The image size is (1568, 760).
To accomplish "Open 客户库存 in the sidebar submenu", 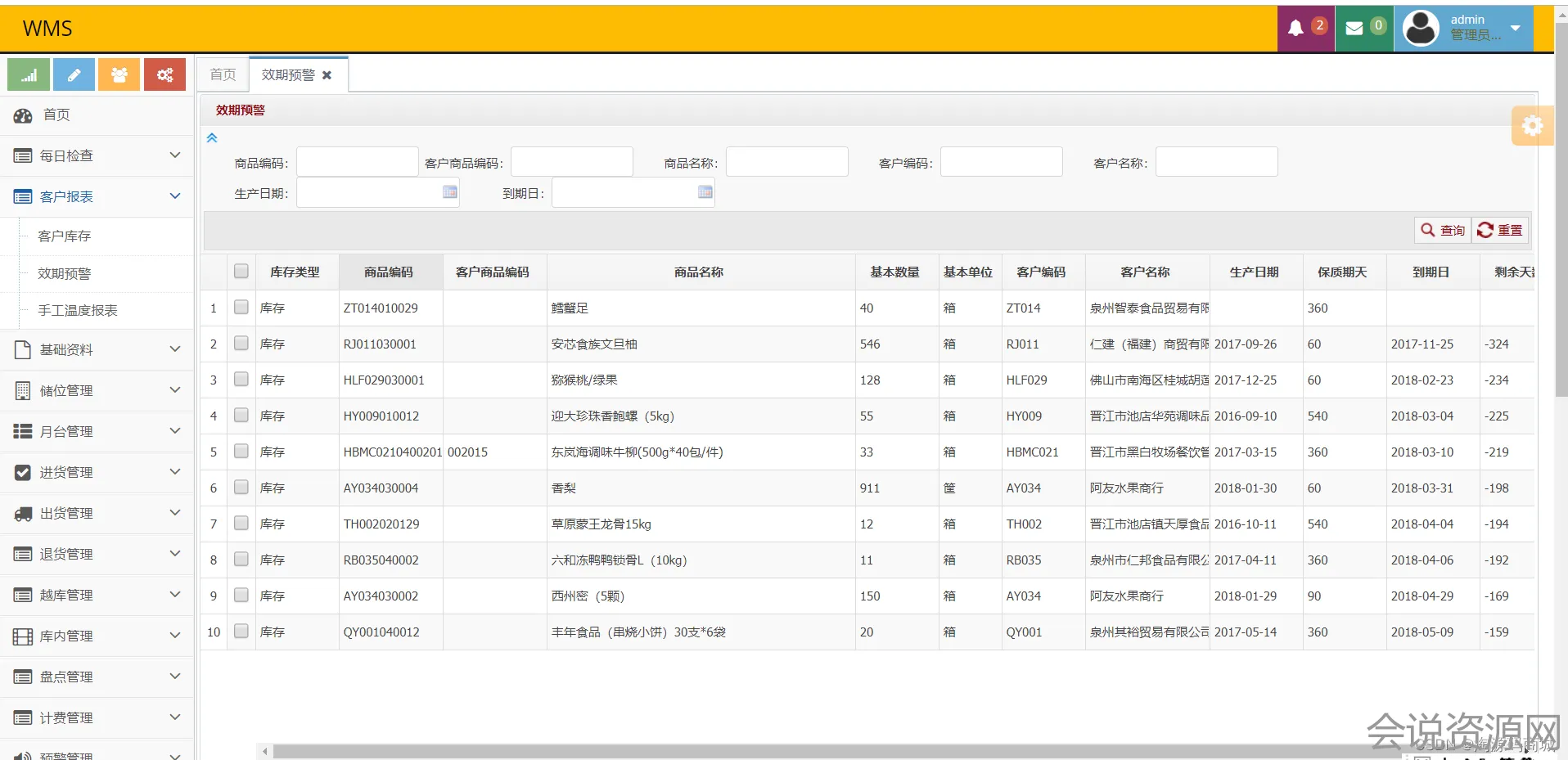I will click(65, 236).
